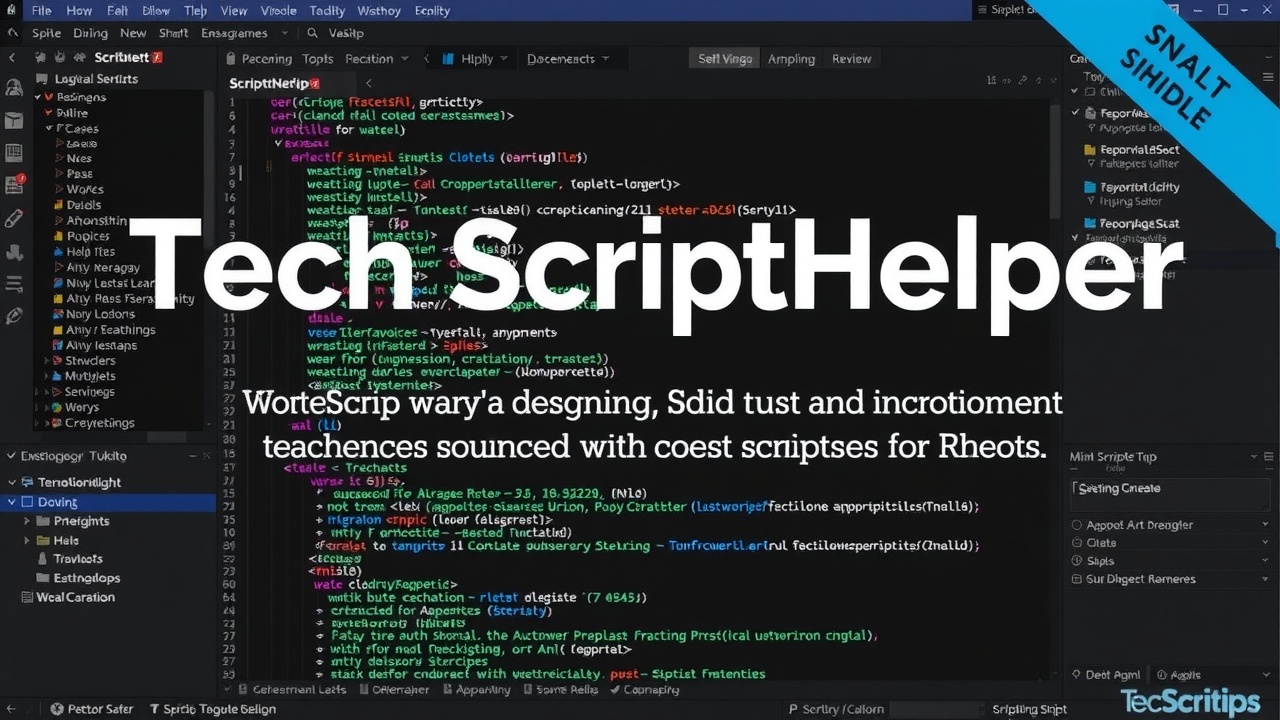Screen dimensions: 1280x720
Task: Open the File menu
Action: [x=41, y=11]
